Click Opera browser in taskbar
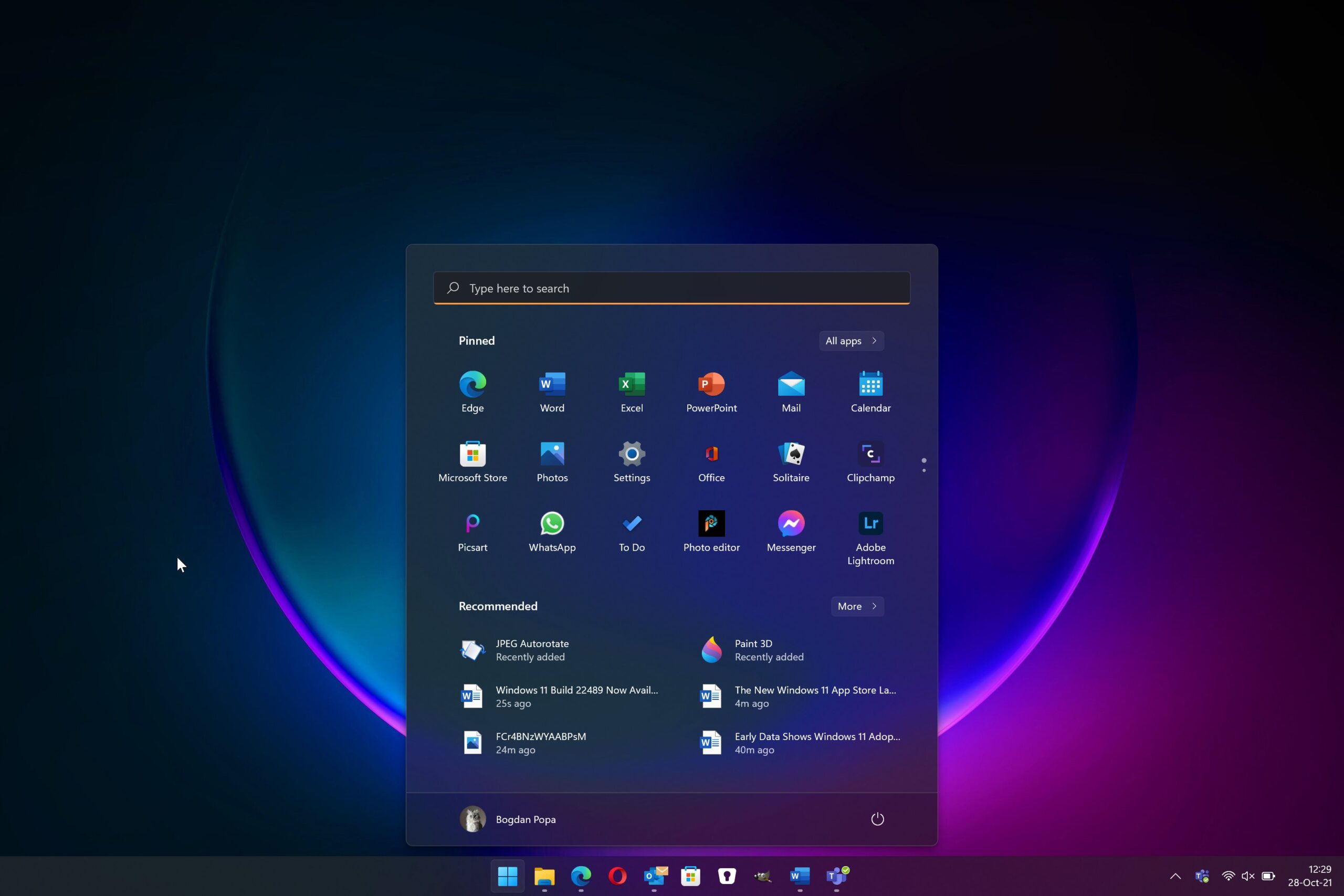Image resolution: width=1344 pixels, height=896 pixels. 617,876
